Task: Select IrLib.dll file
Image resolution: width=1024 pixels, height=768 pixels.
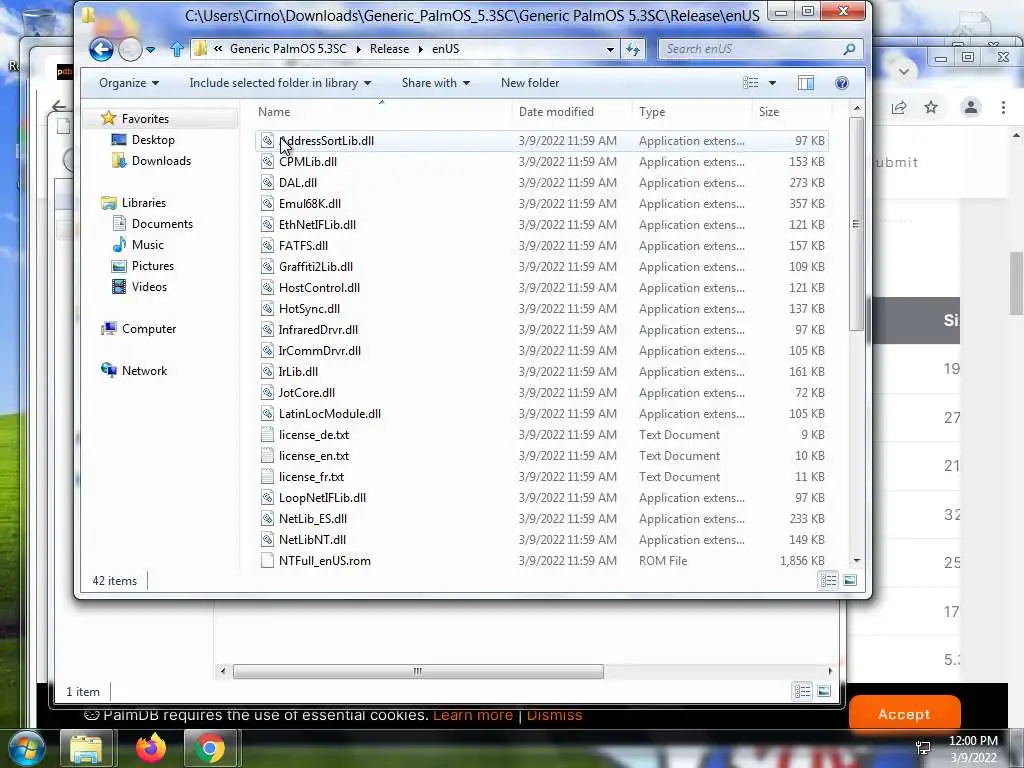Action: click(298, 372)
